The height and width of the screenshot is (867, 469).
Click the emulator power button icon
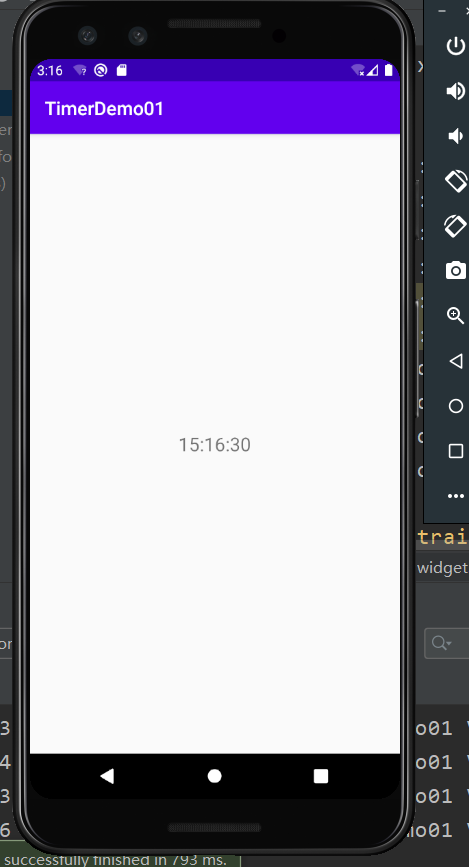pos(455,46)
